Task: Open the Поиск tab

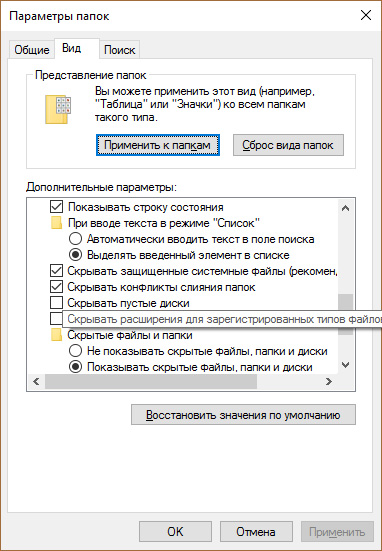Action: point(119,50)
